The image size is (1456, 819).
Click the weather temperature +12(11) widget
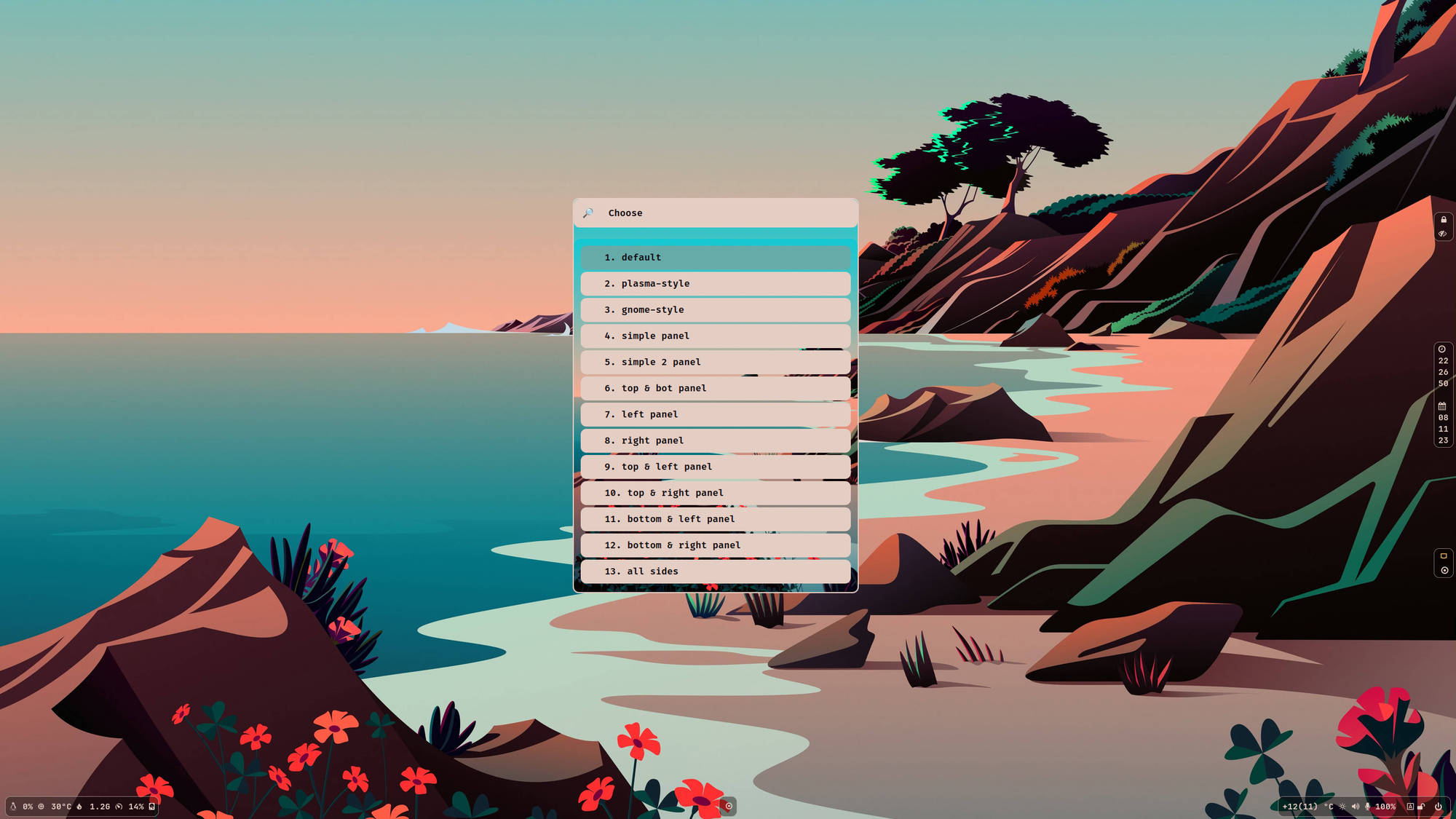coord(1307,807)
